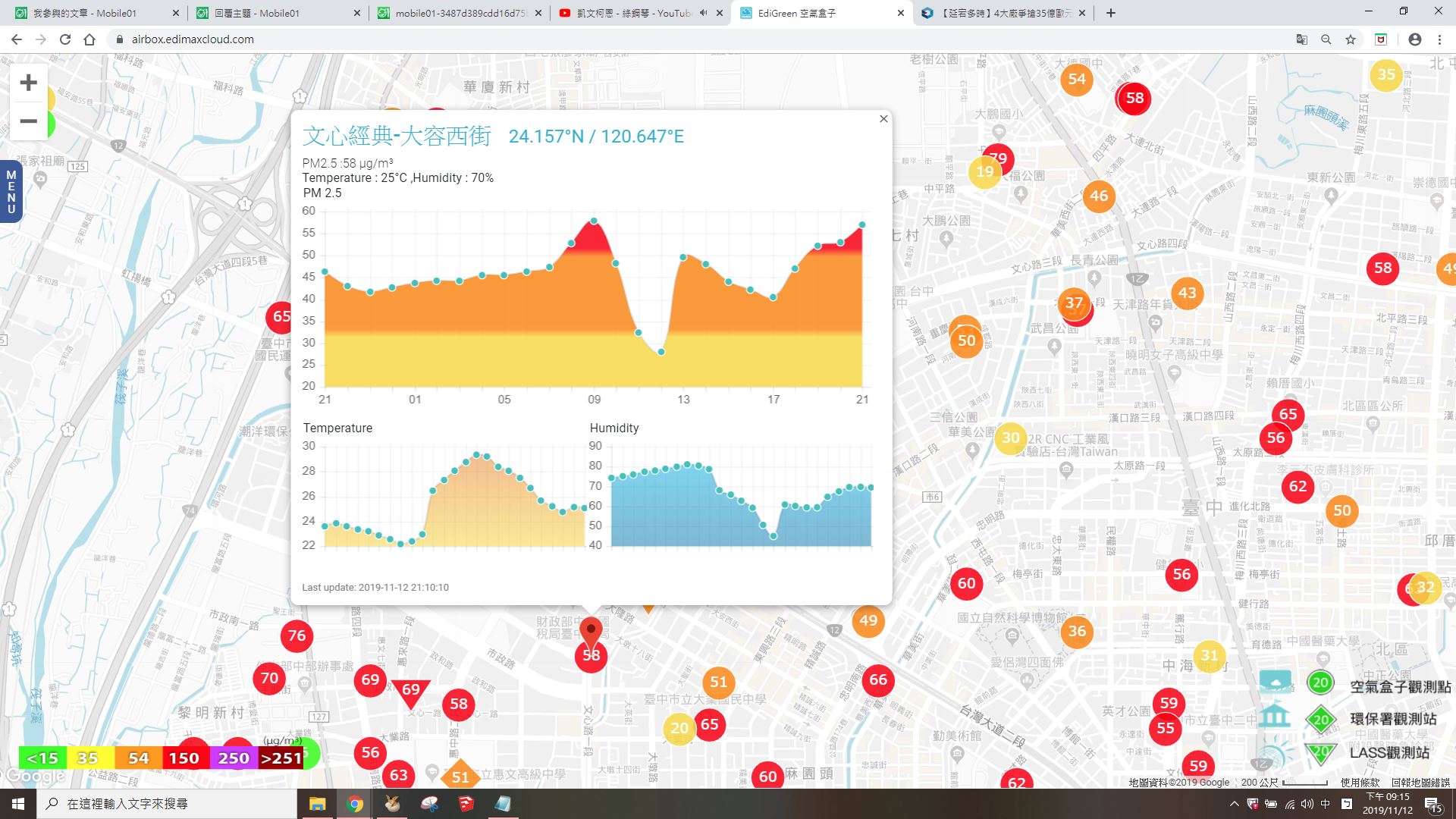
Task: Open Chrome three-dot menu
Action: [1439, 39]
